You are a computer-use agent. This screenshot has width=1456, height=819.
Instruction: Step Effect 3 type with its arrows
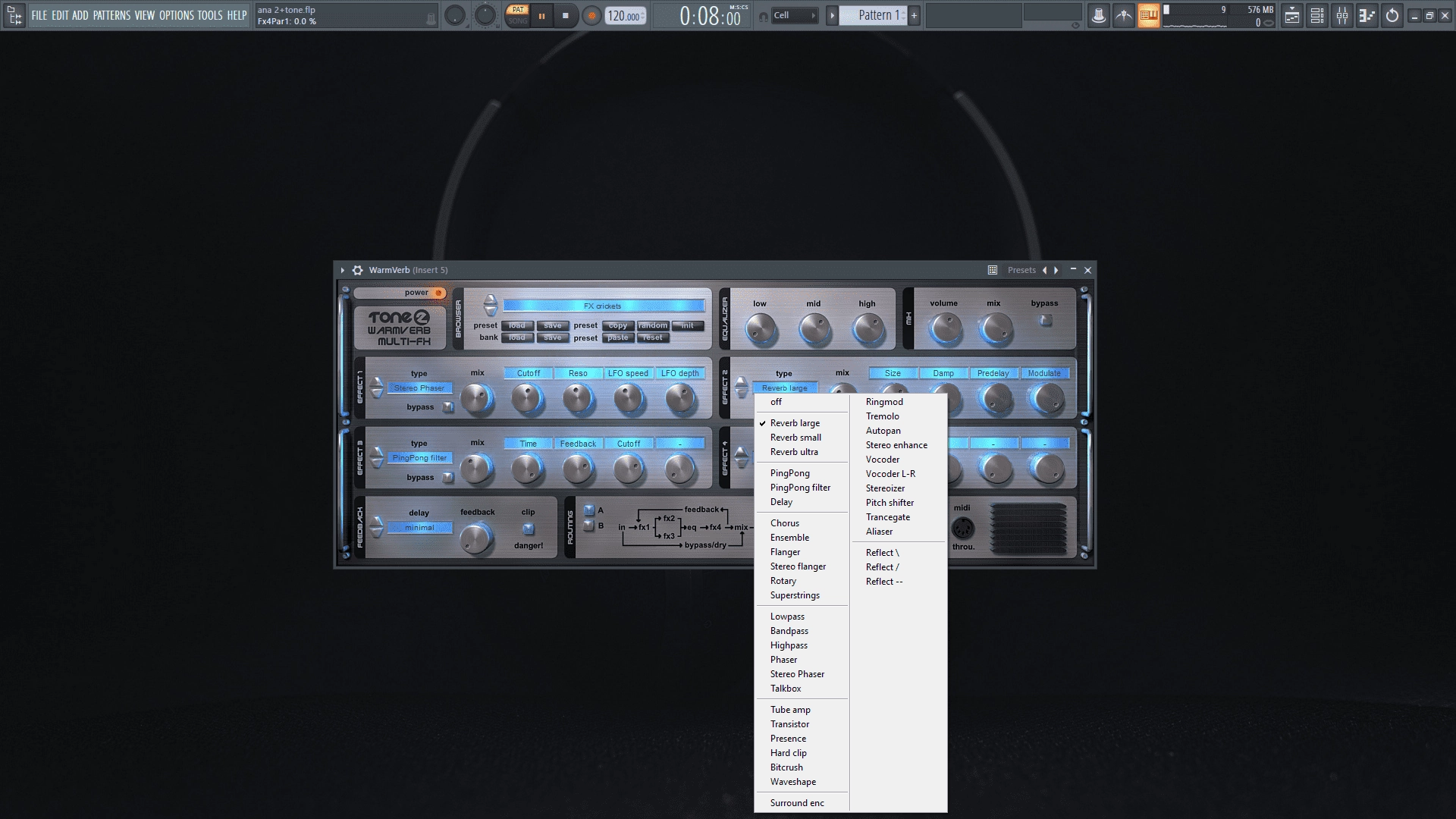pyautogui.click(x=377, y=457)
